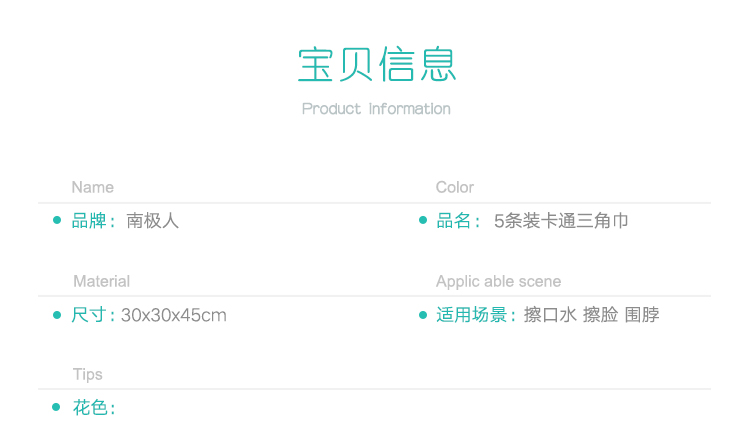Click the 花色 field label
The image size is (750, 434).
[90, 408]
